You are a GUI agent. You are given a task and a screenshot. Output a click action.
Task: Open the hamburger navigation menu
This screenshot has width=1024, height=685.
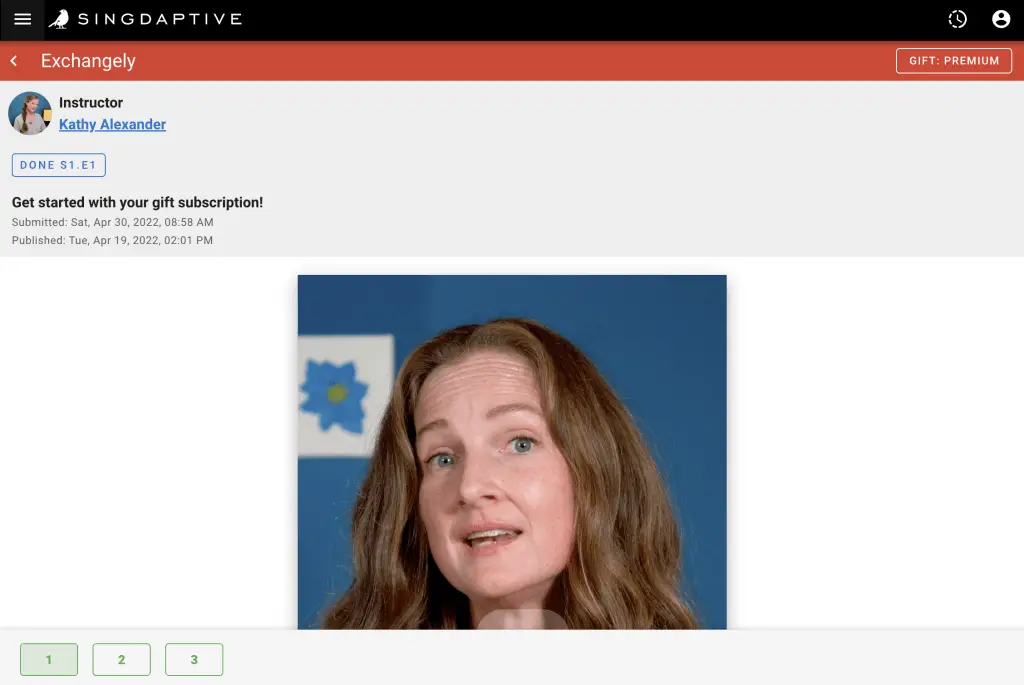coord(22,19)
